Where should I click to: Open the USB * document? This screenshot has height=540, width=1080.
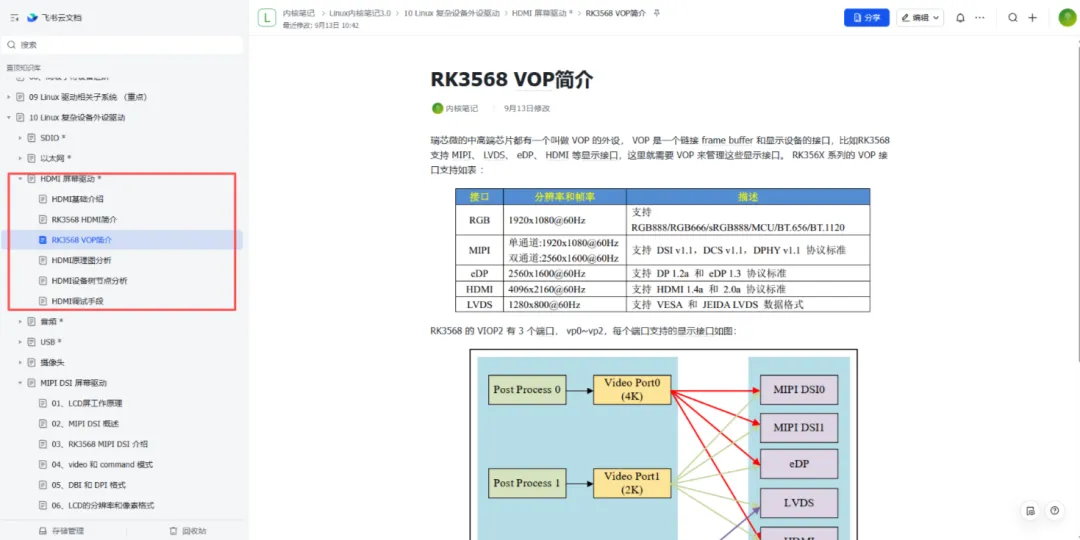51,342
